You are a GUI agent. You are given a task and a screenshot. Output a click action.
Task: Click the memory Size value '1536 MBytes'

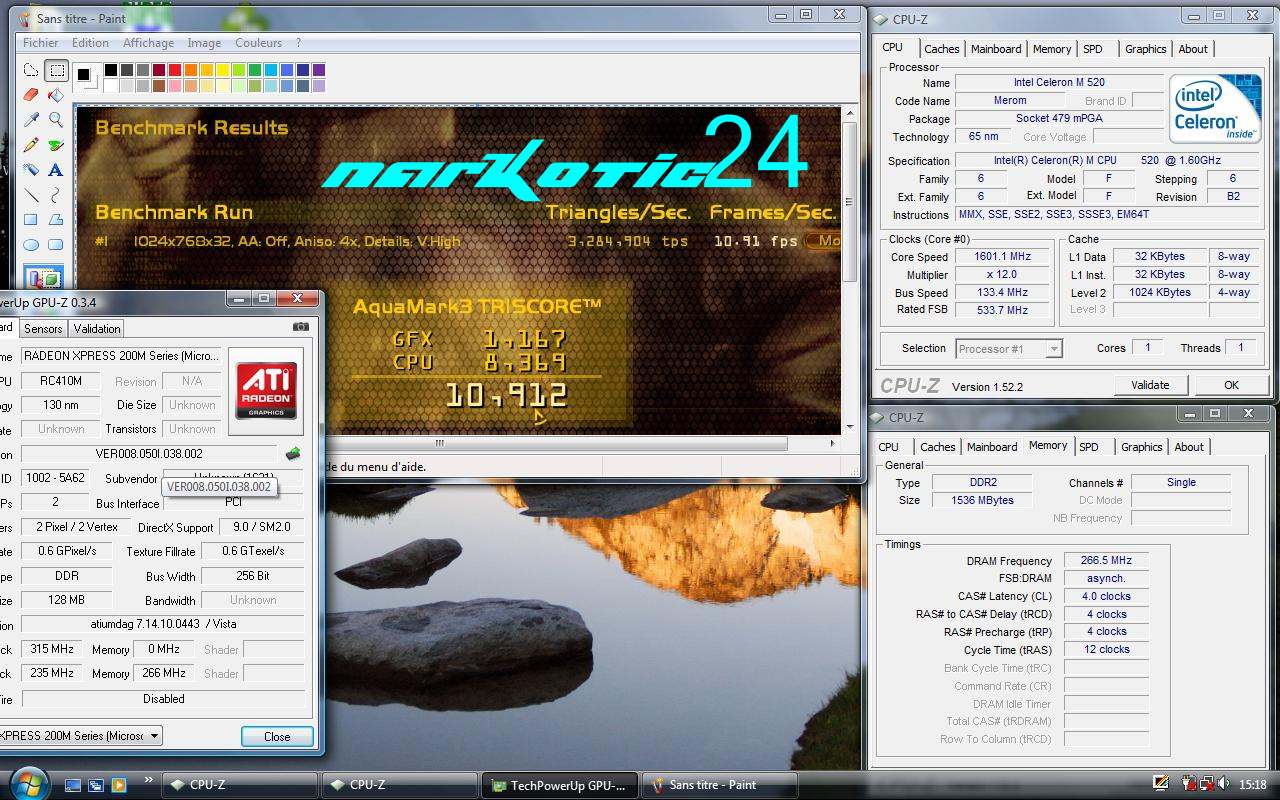tap(984, 500)
